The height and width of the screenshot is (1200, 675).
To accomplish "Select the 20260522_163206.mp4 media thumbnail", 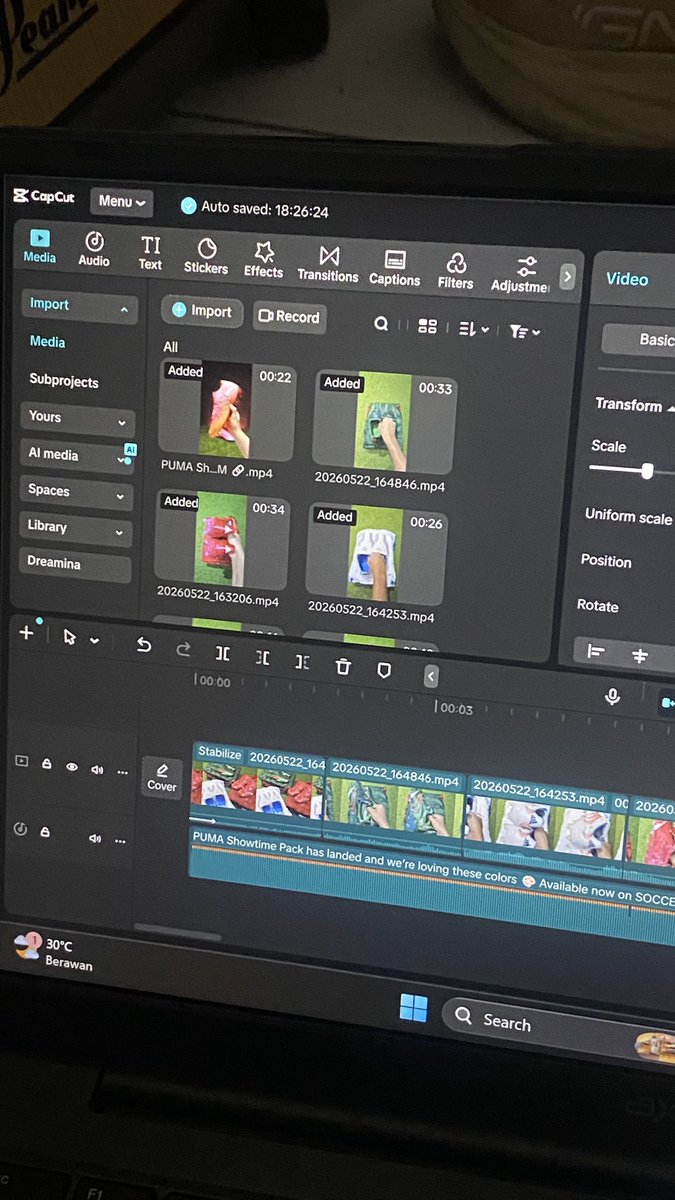I will 222,538.
